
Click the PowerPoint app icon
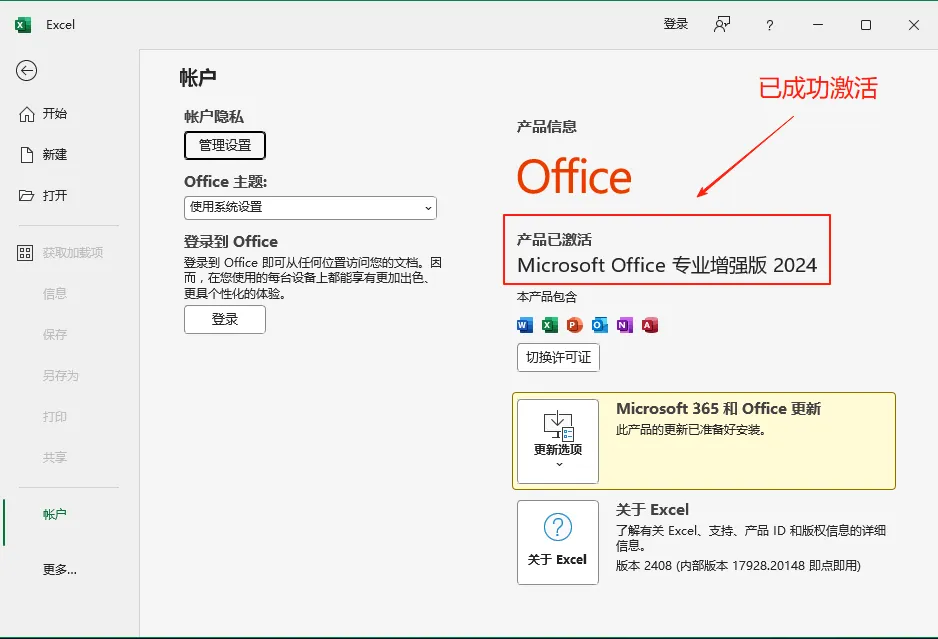(x=574, y=325)
